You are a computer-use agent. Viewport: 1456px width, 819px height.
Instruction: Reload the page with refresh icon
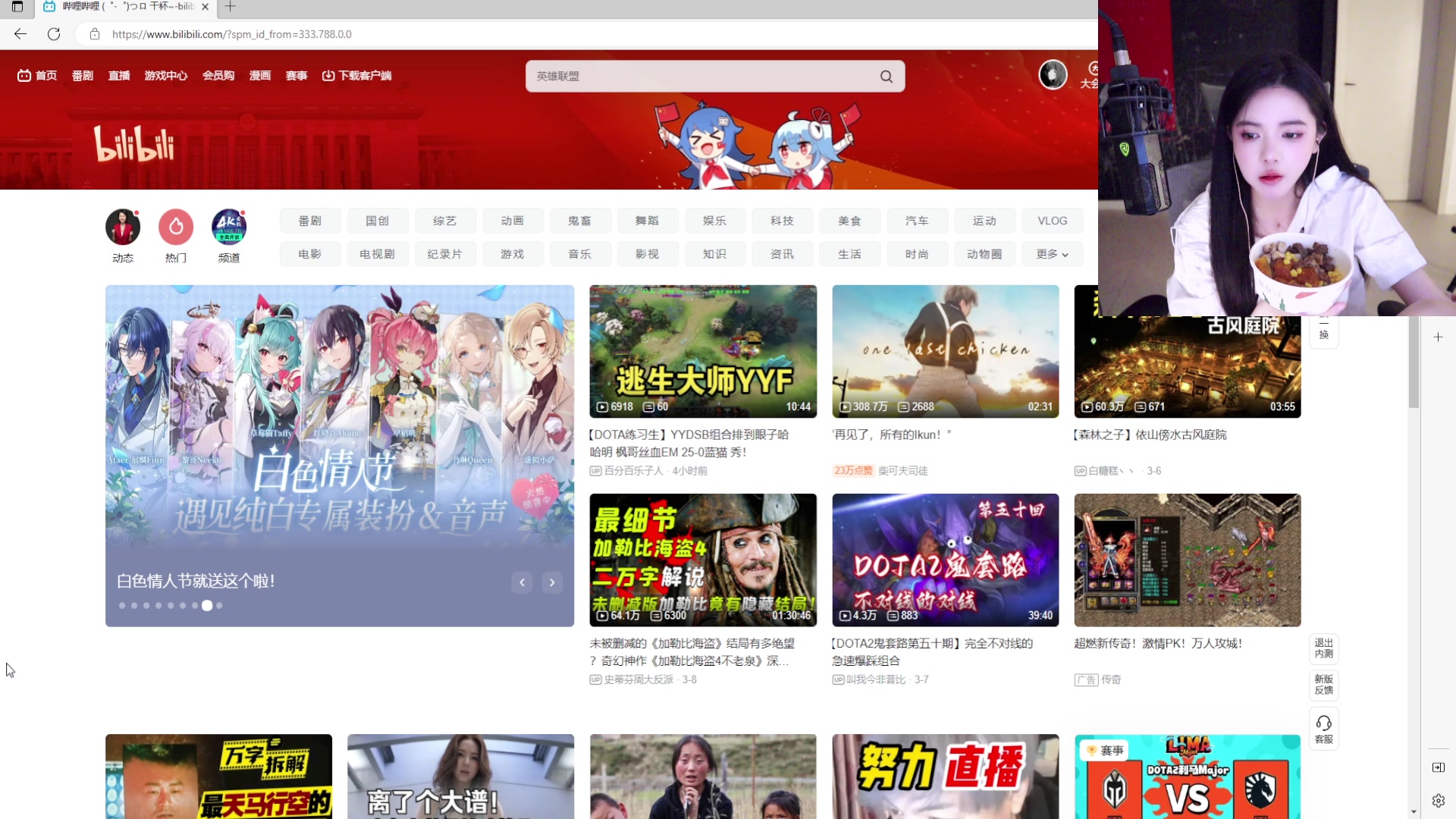(54, 34)
